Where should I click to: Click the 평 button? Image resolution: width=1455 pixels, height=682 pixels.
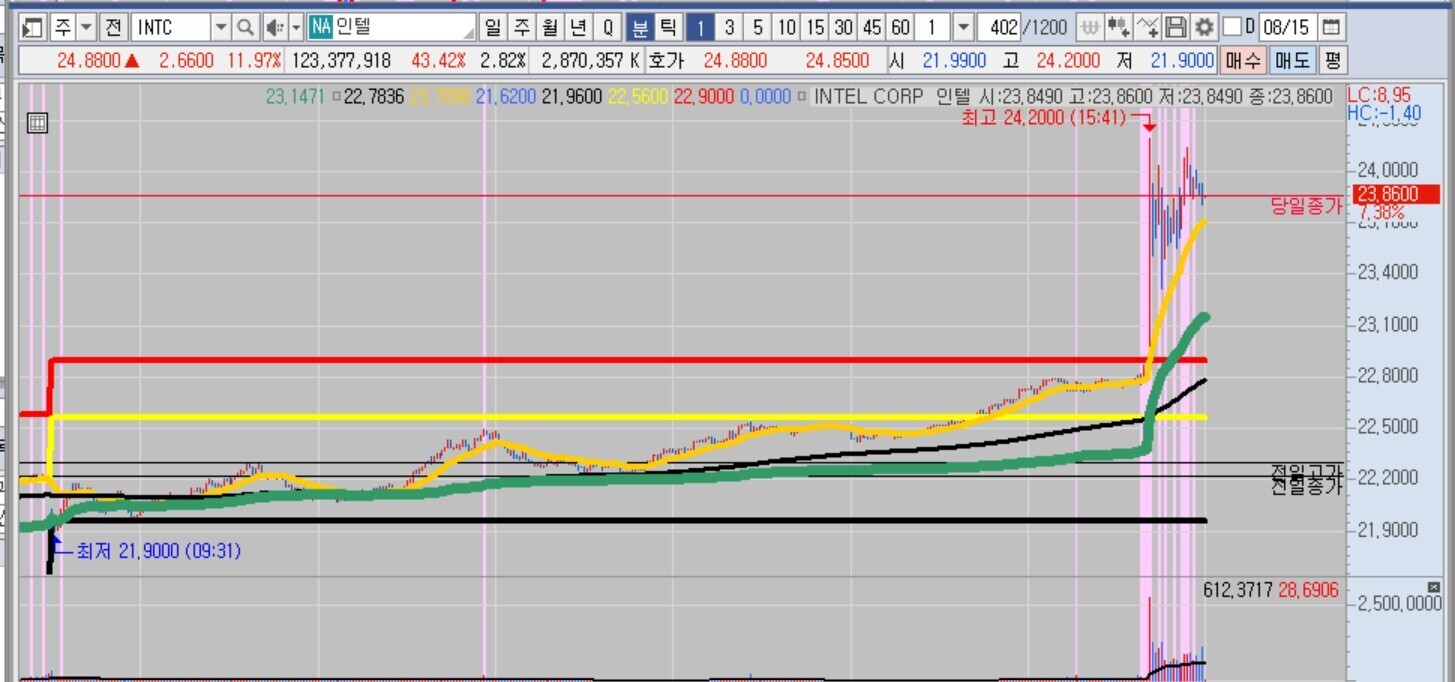[1331, 61]
